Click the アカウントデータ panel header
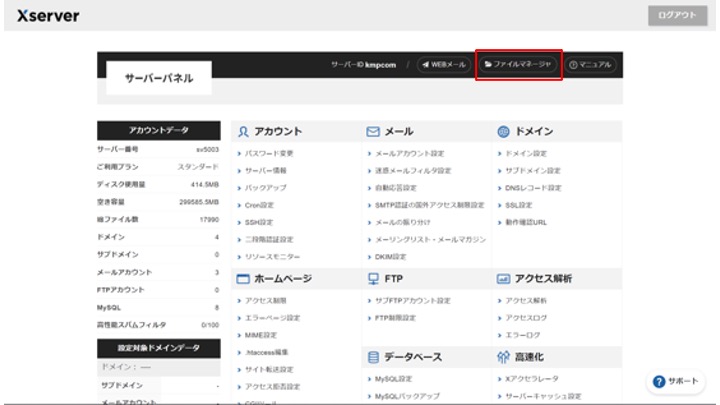Image resolution: width=720 pixels, height=405 pixels. pyautogui.click(x=159, y=130)
